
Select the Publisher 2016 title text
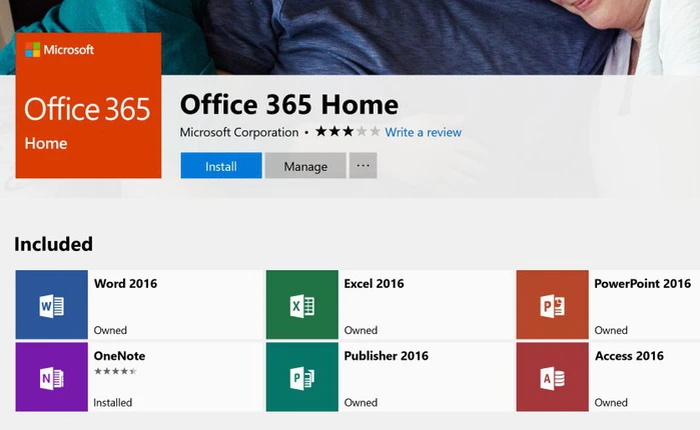click(x=386, y=356)
